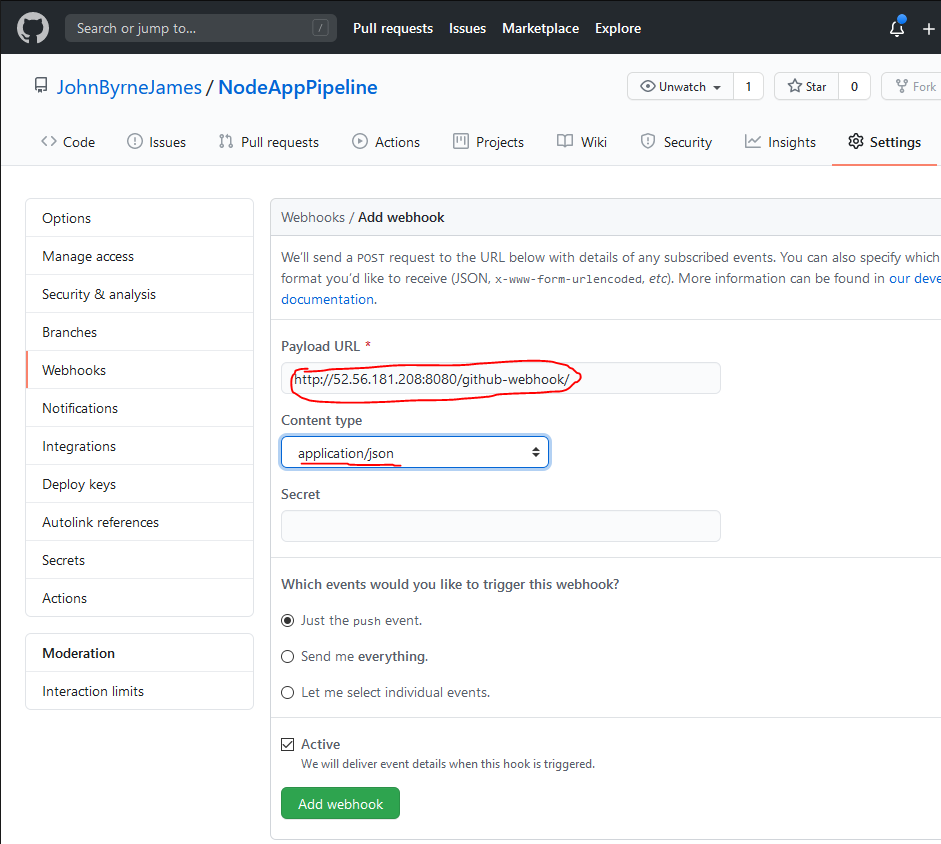Click the shield icon on Security tab
The height and width of the screenshot is (844, 941).
(648, 141)
